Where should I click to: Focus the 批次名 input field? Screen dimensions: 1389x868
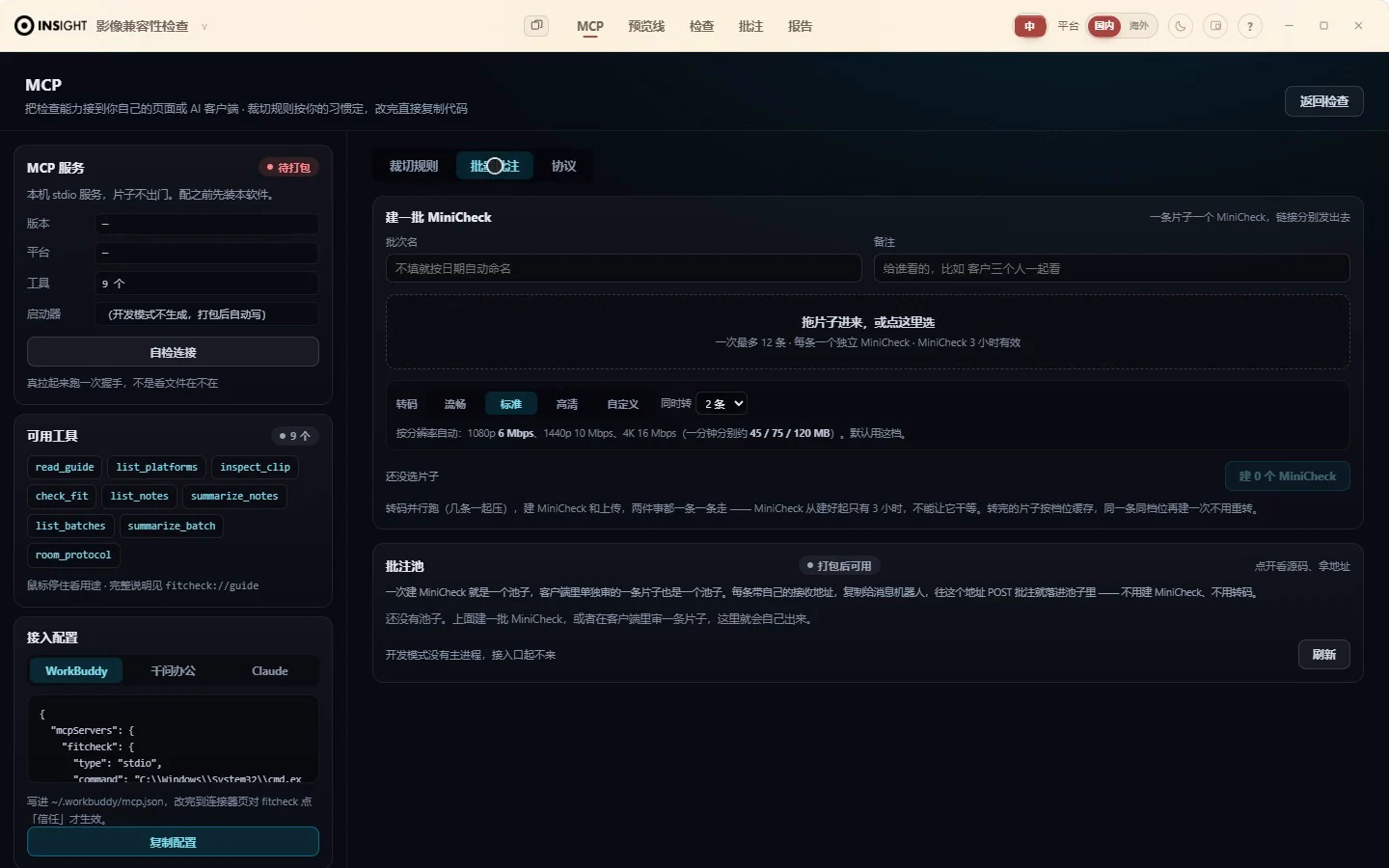point(623,268)
